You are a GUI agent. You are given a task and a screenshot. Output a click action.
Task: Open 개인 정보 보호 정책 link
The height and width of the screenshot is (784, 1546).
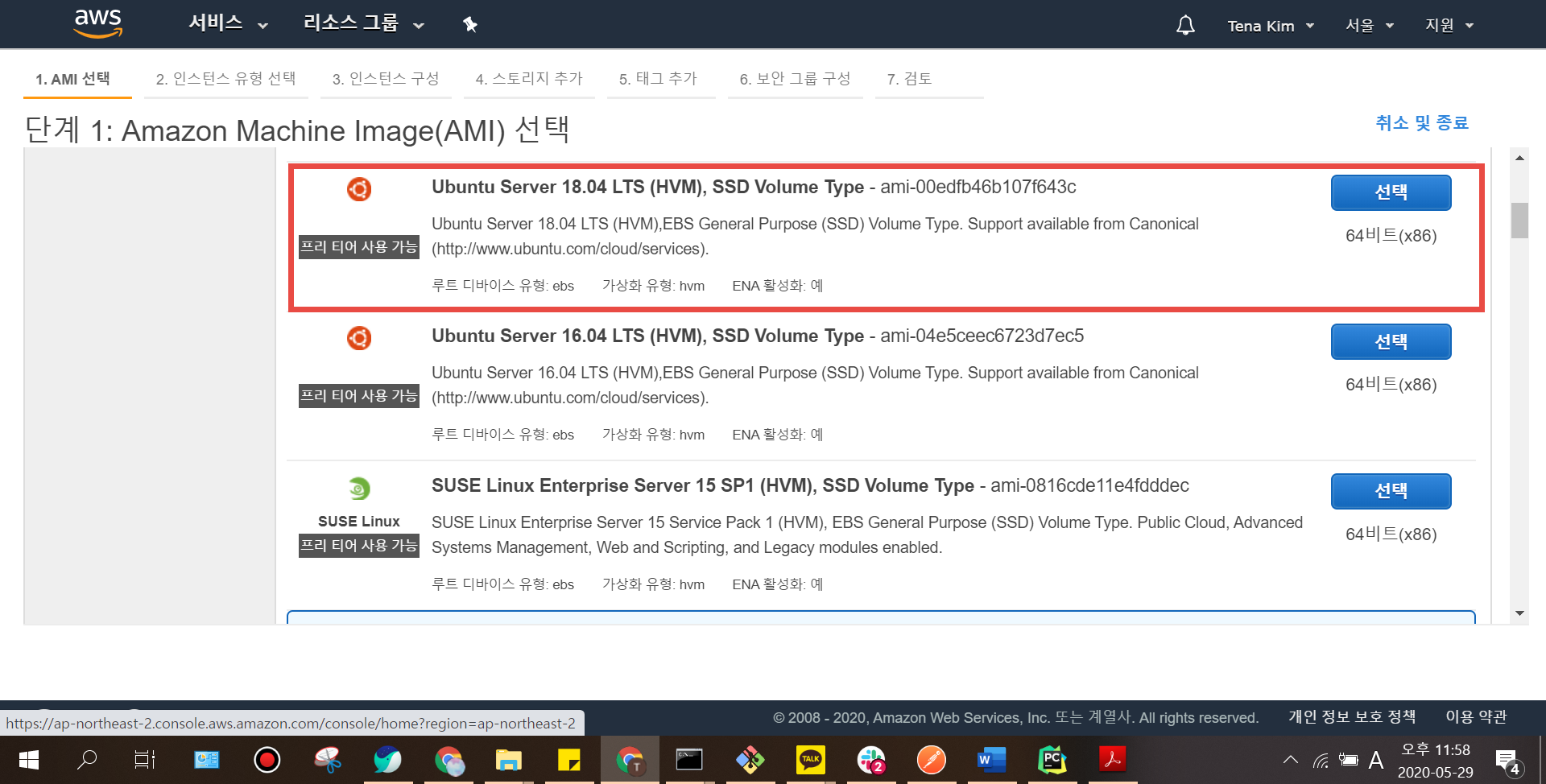click(1352, 716)
